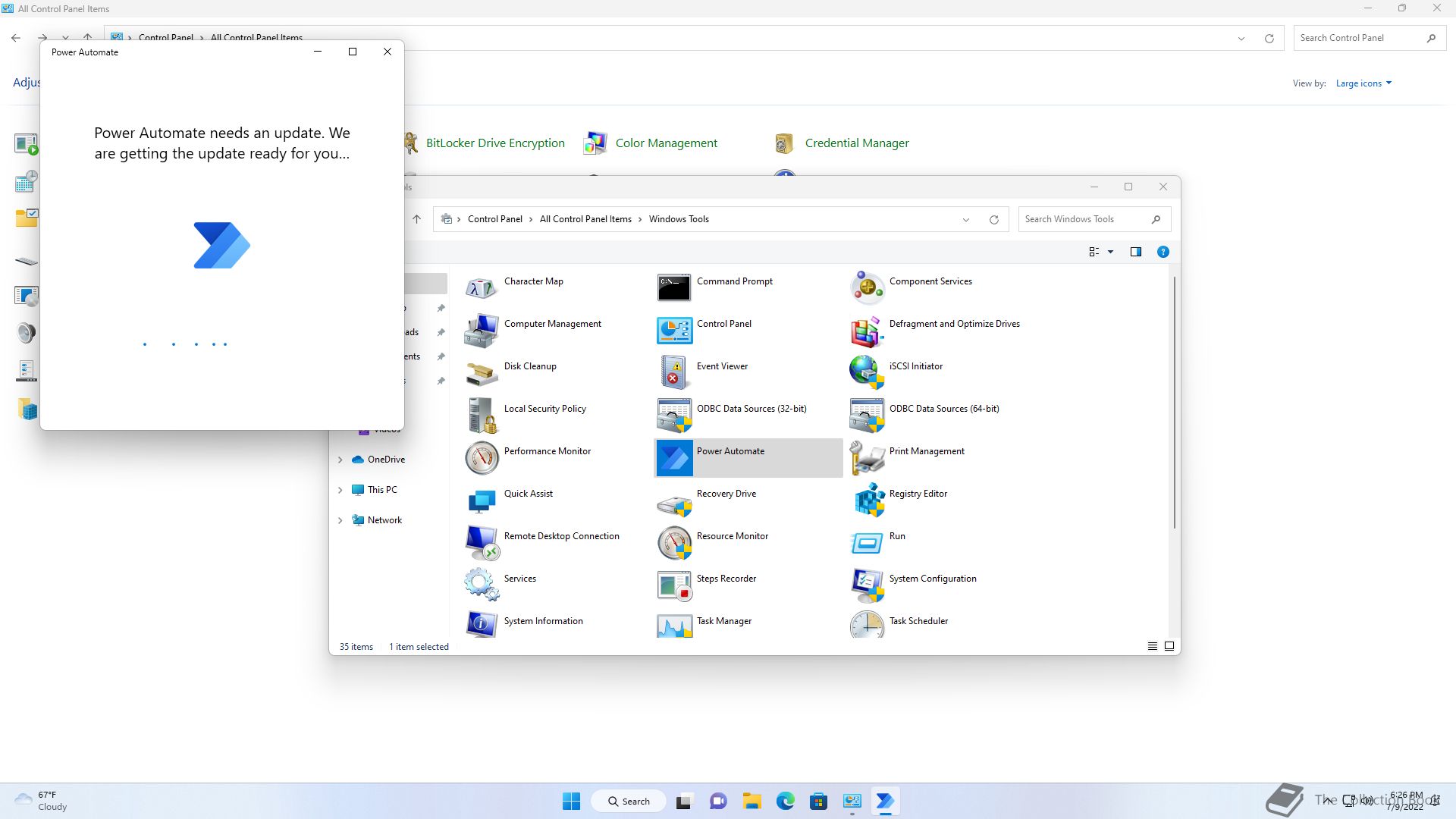The width and height of the screenshot is (1456, 819).
Task: Open Defragment and Optimize Drives
Action: click(x=867, y=331)
